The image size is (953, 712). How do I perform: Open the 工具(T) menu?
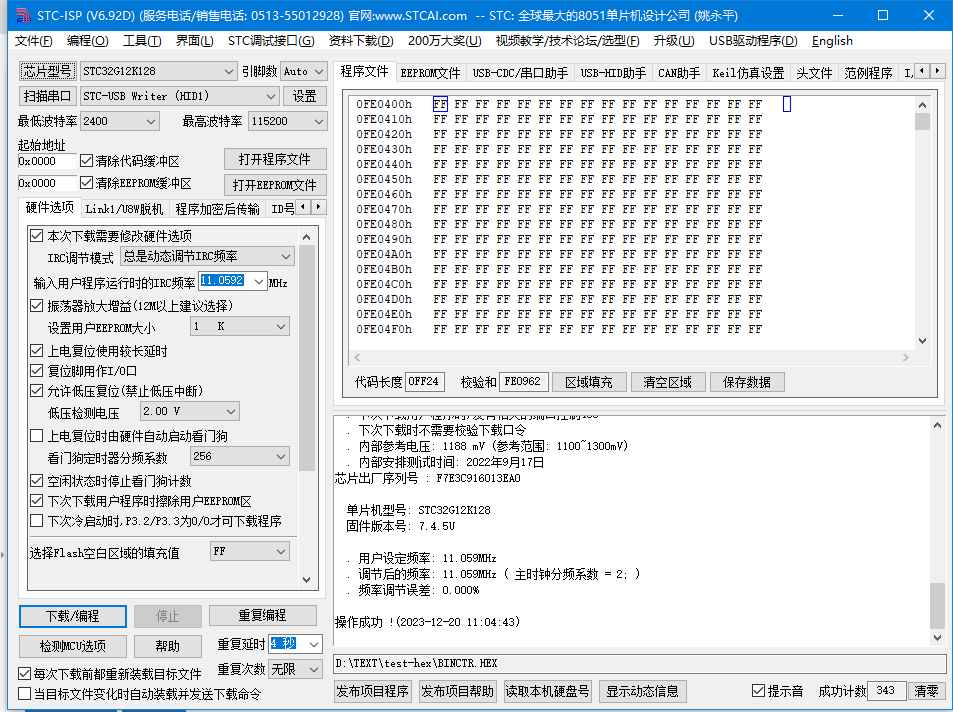click(x=142, y=41)
